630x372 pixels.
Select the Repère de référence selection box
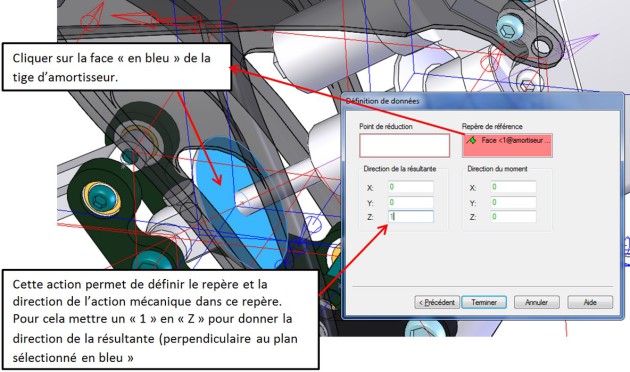point(507,145)
